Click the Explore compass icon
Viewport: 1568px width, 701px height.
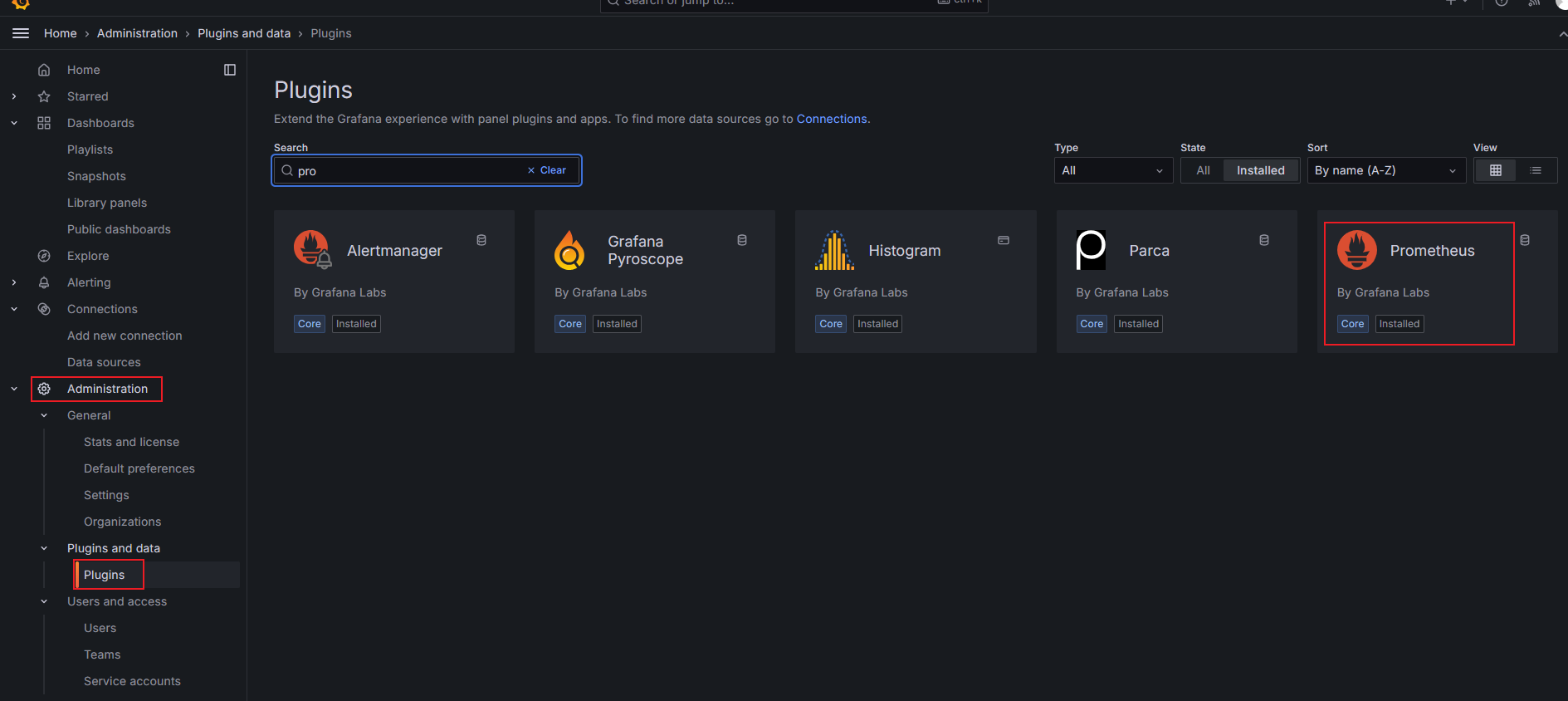(44, 256)
